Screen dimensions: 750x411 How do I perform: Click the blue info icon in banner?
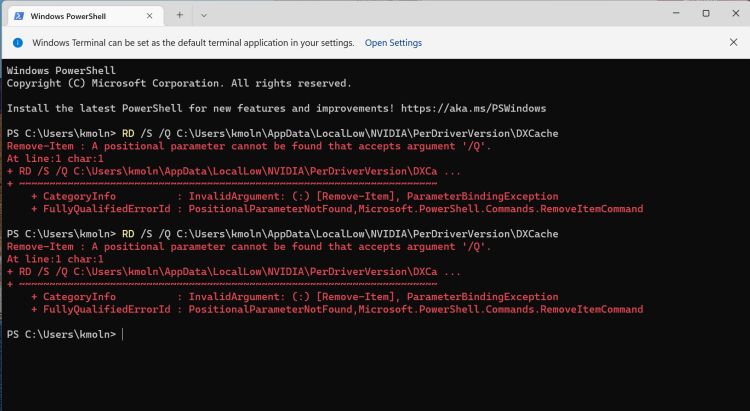(18, 43)
